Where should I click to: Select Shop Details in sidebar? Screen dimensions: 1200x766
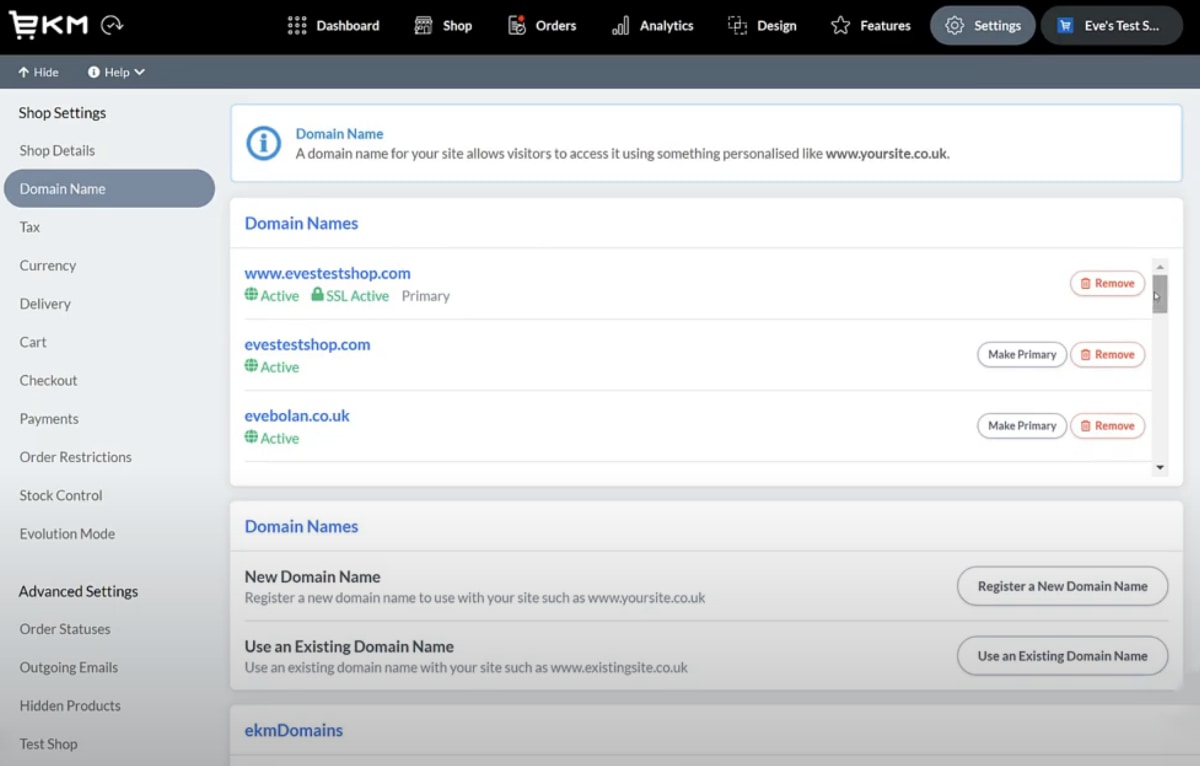coord(57,151)
